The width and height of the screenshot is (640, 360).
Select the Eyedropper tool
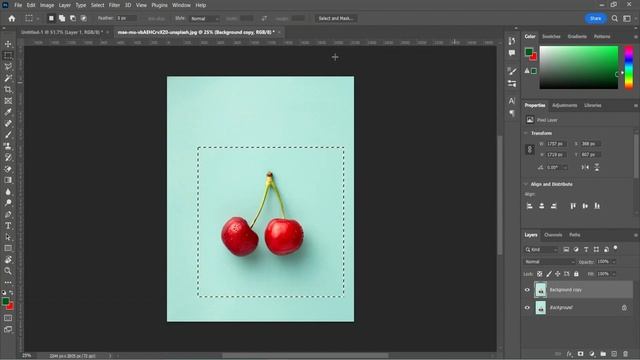coord(8,112)
